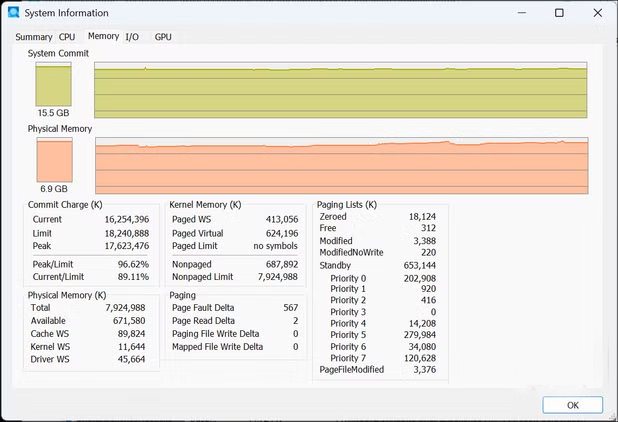Open the CPU tab
The height and width of the screenshot is (422, 618).
click(x=67, y=37)
